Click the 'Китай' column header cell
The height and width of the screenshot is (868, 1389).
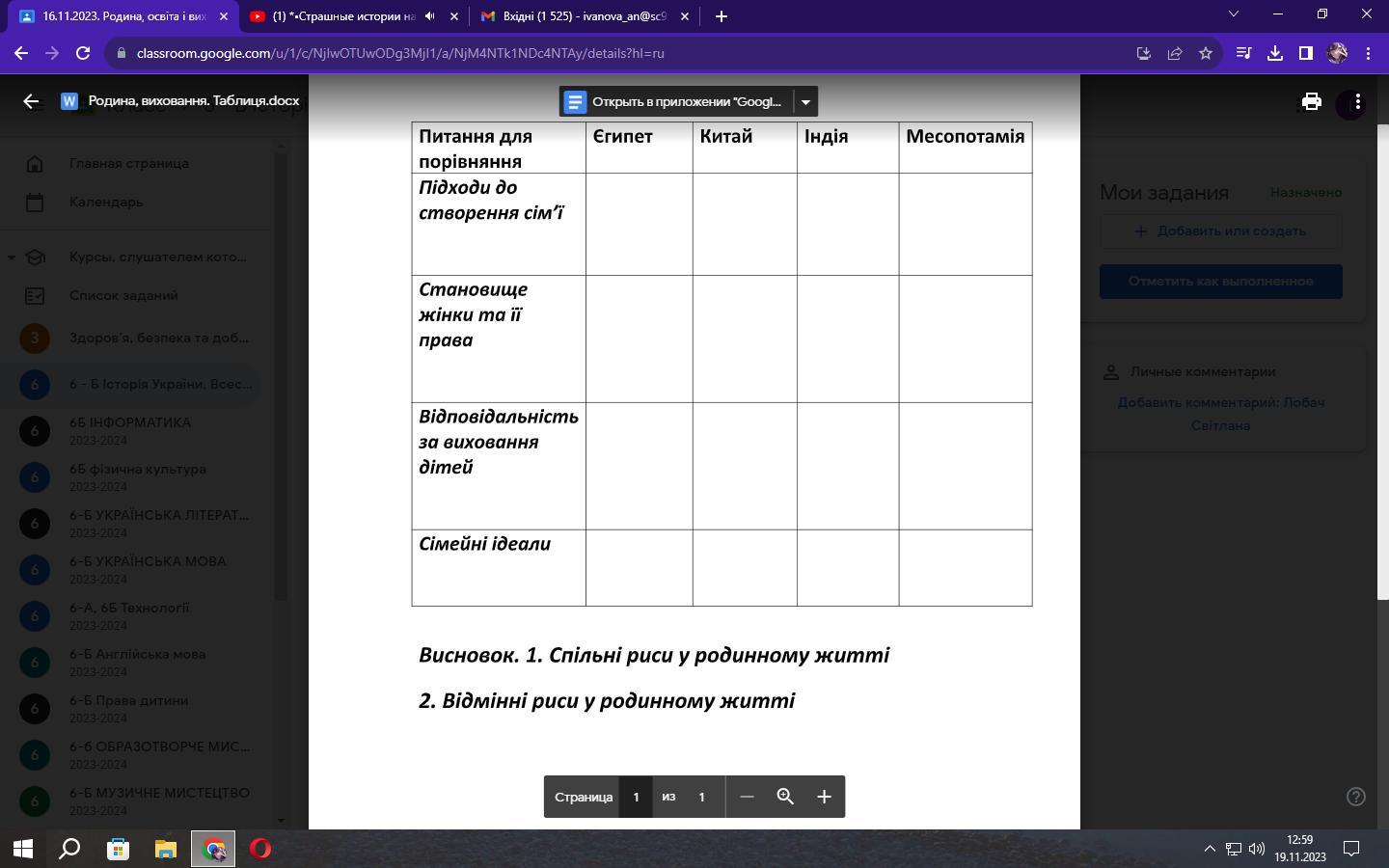click(745, 149)
